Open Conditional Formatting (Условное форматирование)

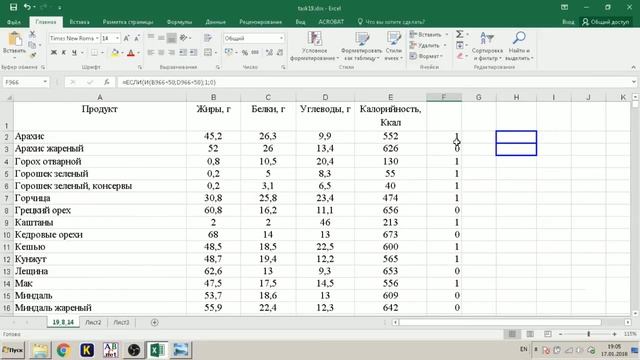pos(314,47)
